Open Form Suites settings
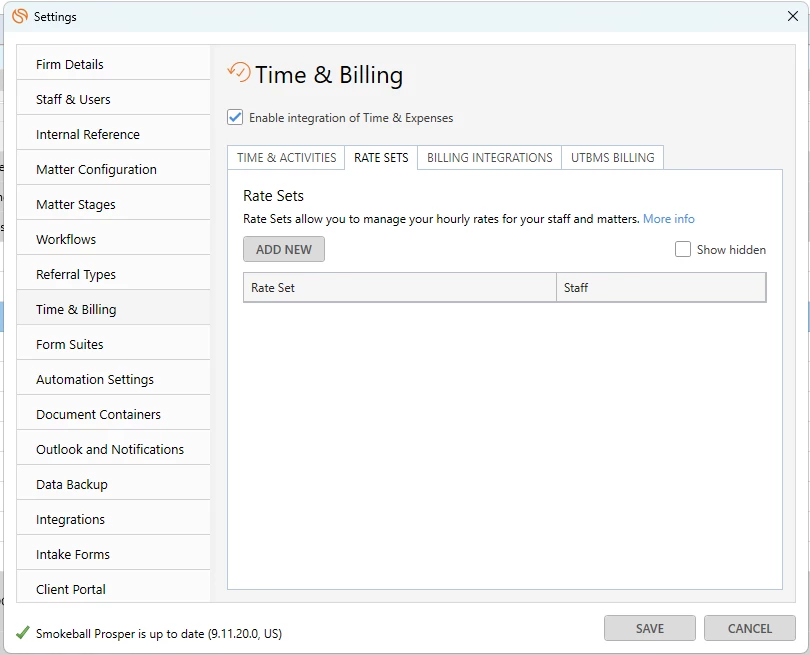Image resolution: width=810 pixels, height=655 pixels. (x=113, y=344)
